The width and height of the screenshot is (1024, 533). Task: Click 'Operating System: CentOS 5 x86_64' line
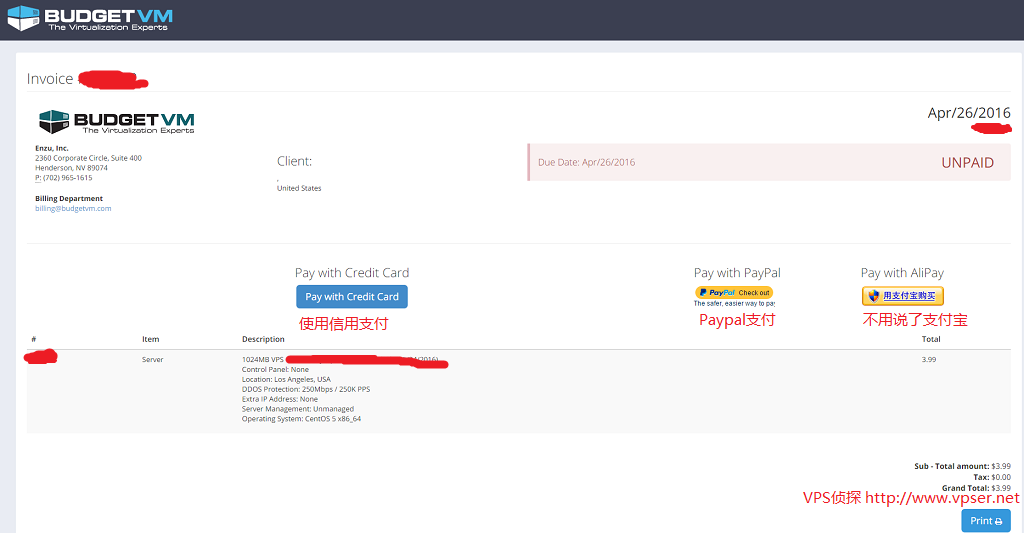301,419
